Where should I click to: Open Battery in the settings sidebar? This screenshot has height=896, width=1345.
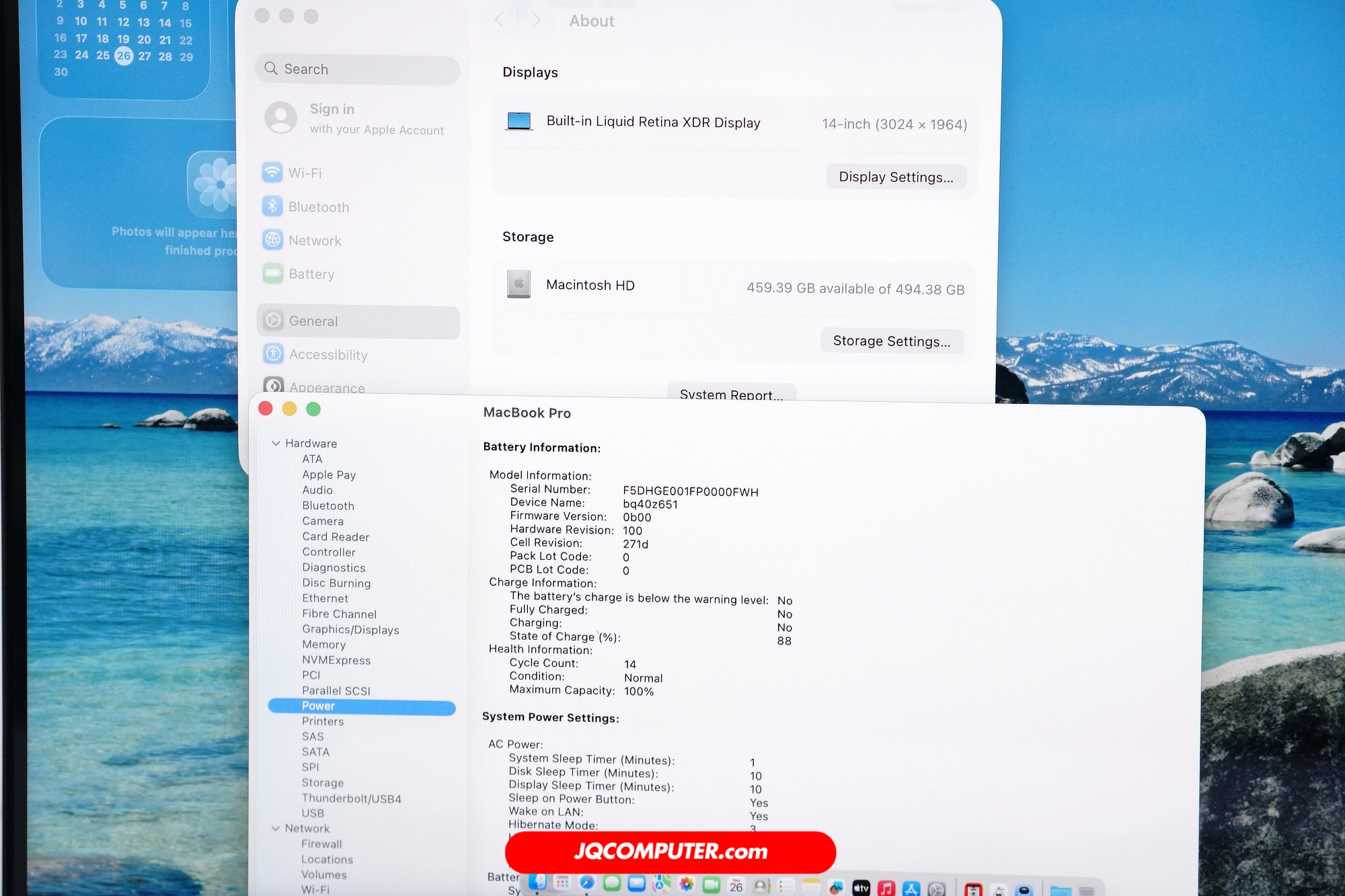pyautogui.click(x=311, y=274)
